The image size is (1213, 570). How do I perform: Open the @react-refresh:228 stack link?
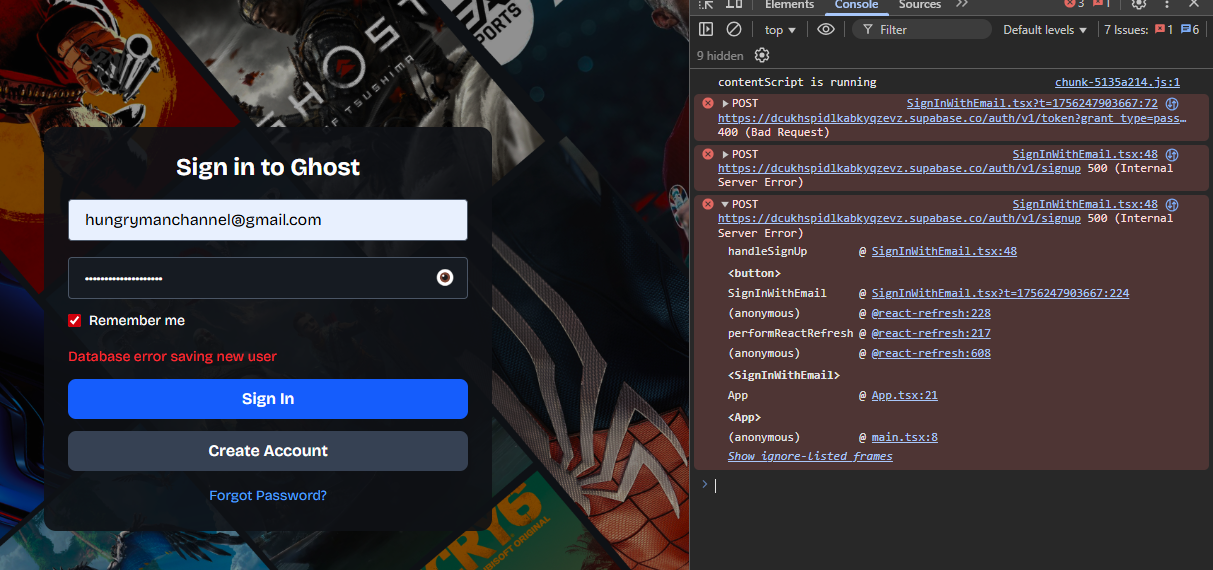(x=931, y=313)
